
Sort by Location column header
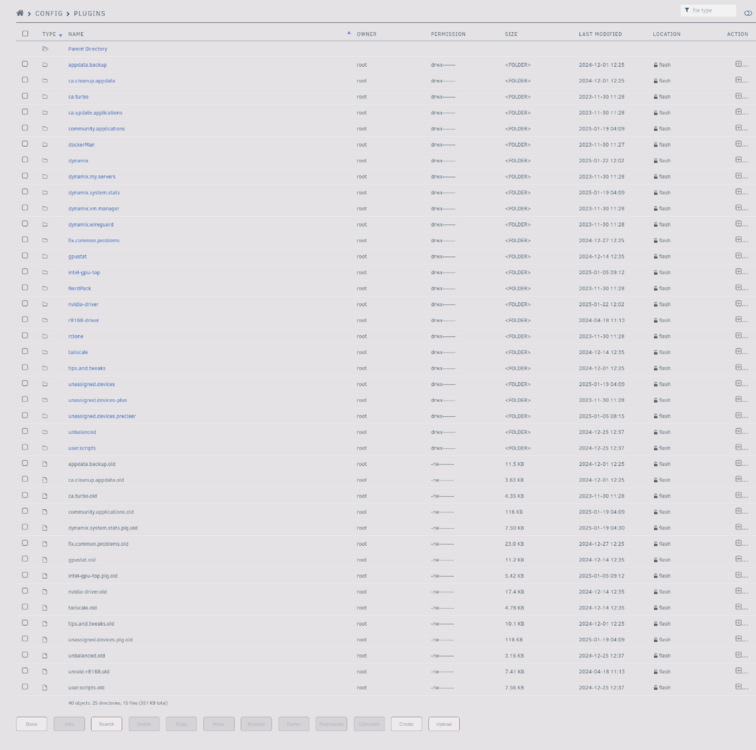[666, 34]
